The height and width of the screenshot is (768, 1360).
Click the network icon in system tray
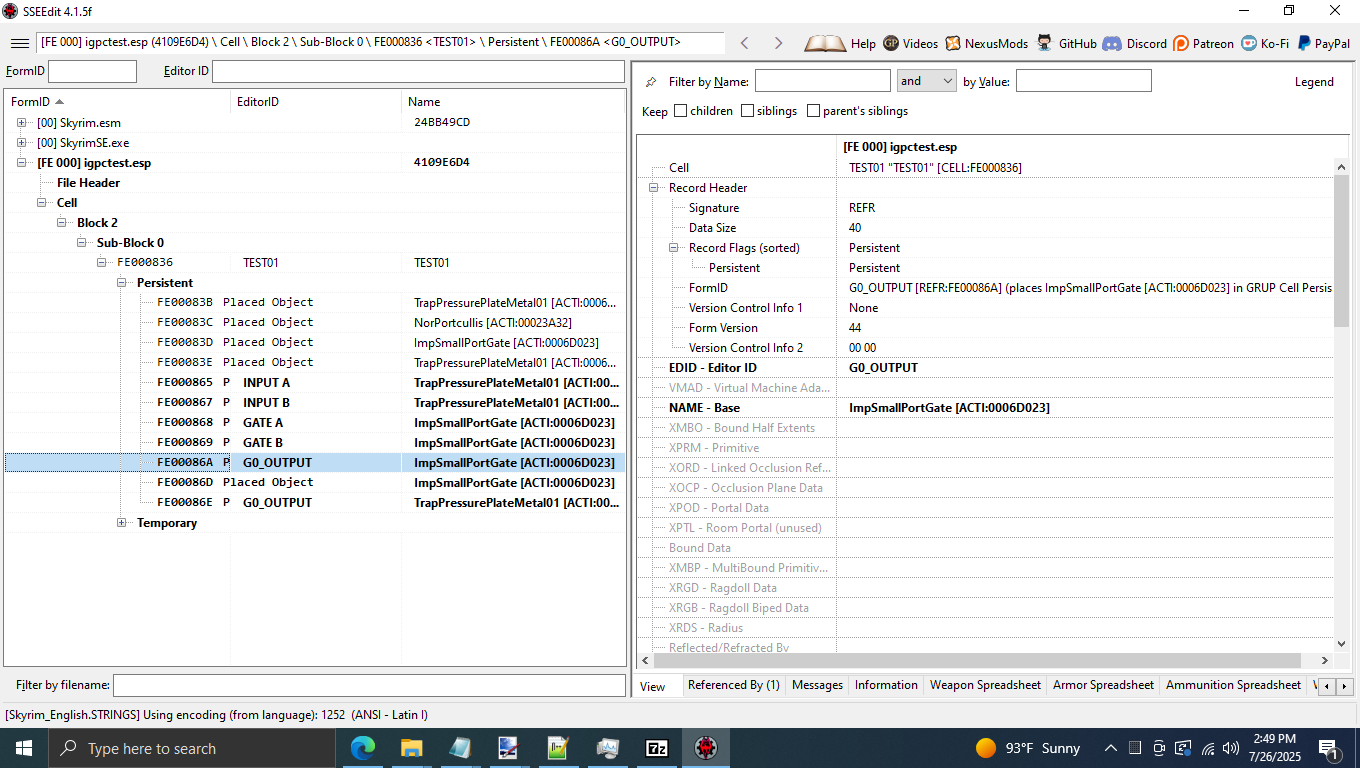1208,748
